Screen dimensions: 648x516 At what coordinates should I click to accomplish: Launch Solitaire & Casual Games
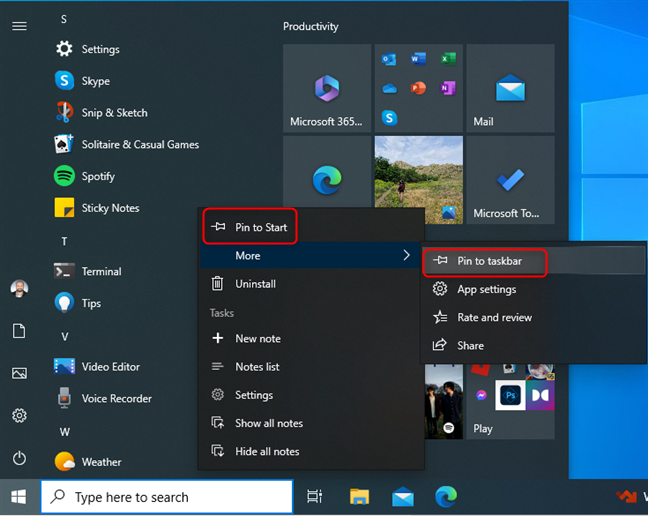coord(128,145)
